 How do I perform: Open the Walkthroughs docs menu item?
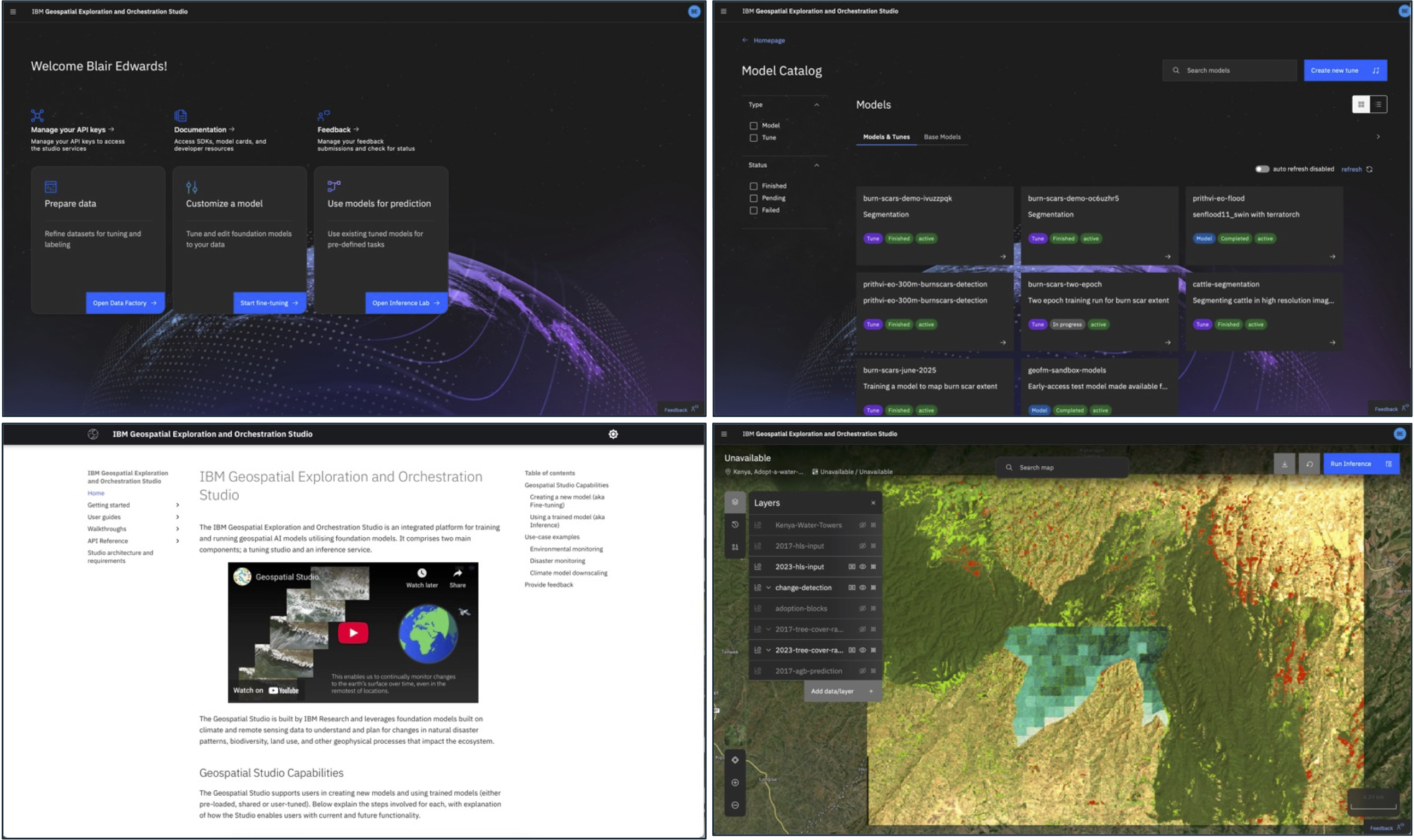pos(107,528)
